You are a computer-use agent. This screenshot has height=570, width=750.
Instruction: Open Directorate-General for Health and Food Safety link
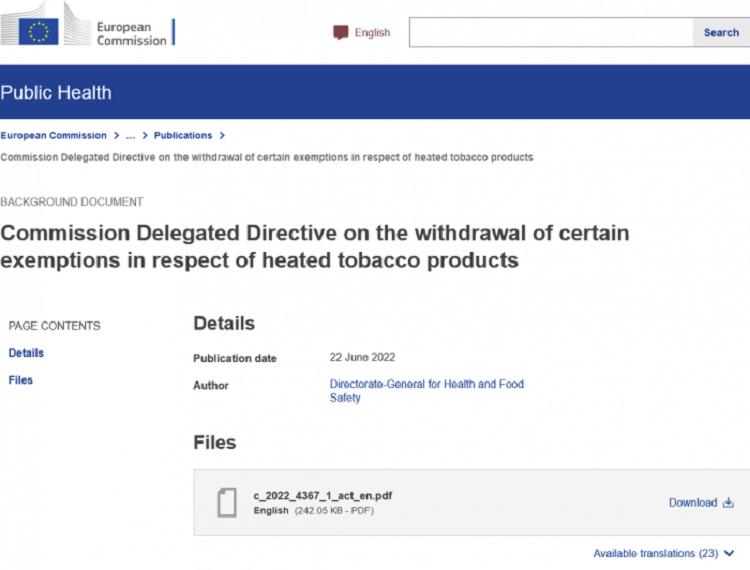(427, 391)
